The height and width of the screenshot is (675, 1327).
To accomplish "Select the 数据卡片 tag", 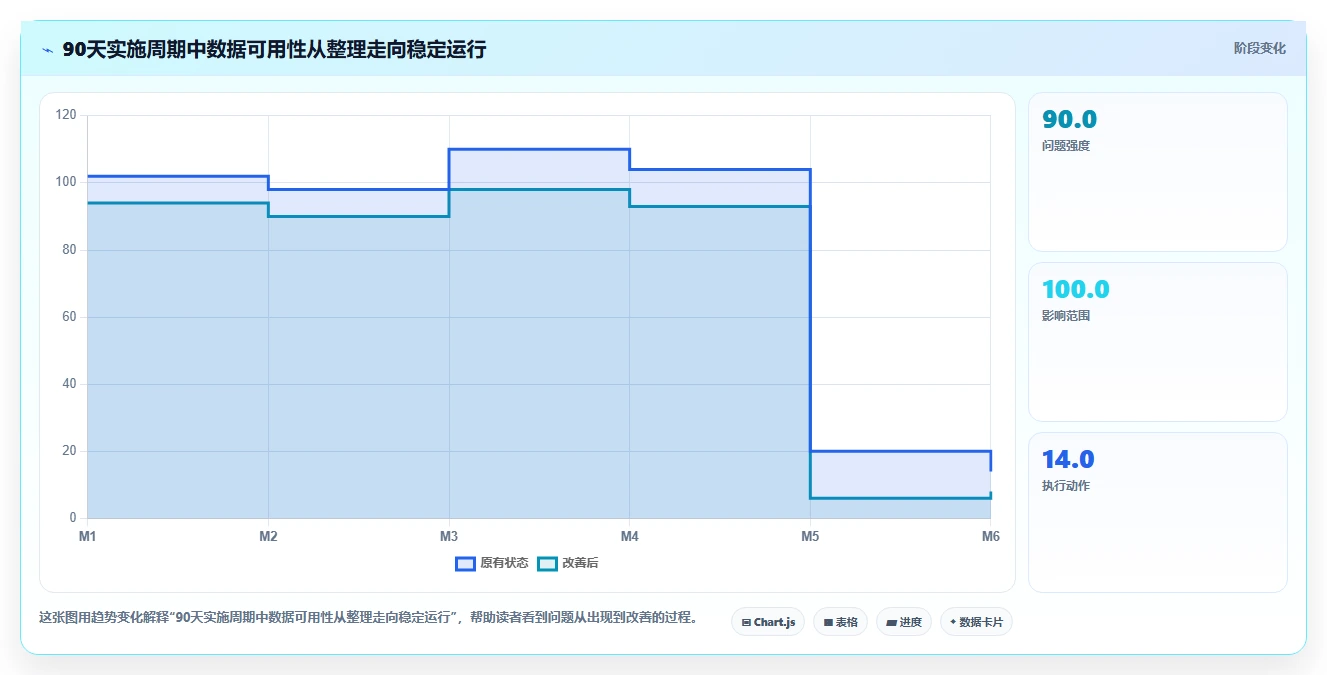I will click(976, 622).
